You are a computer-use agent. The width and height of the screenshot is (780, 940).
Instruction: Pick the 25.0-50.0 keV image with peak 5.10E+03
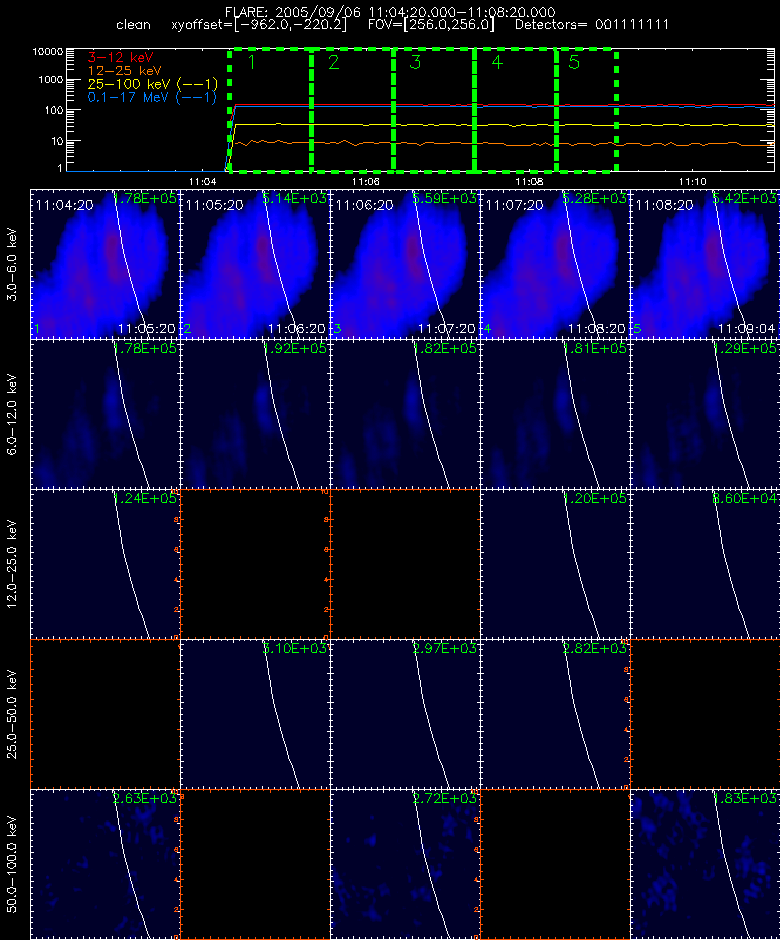pos(255,714)
